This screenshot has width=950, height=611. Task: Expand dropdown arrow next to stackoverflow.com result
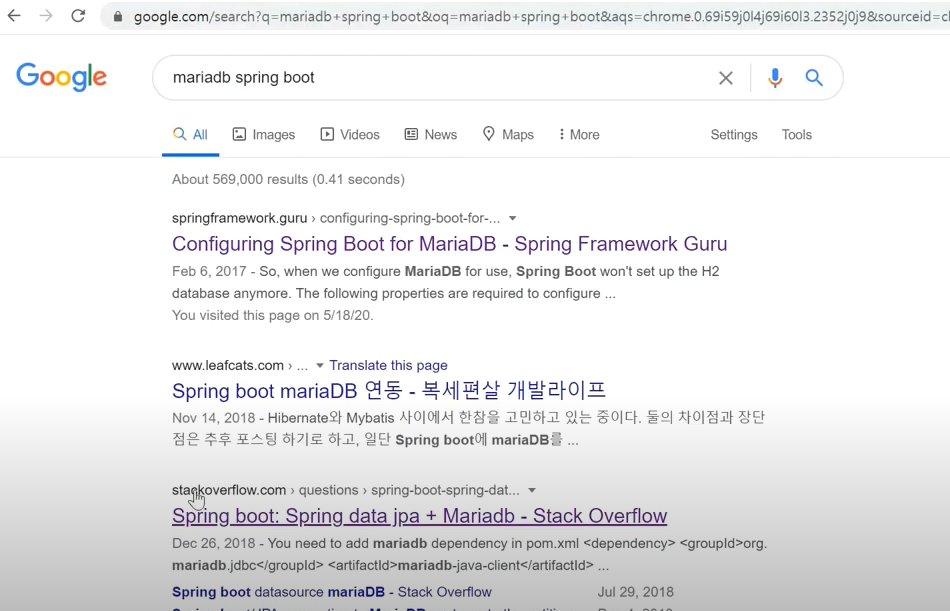(532, 490)
